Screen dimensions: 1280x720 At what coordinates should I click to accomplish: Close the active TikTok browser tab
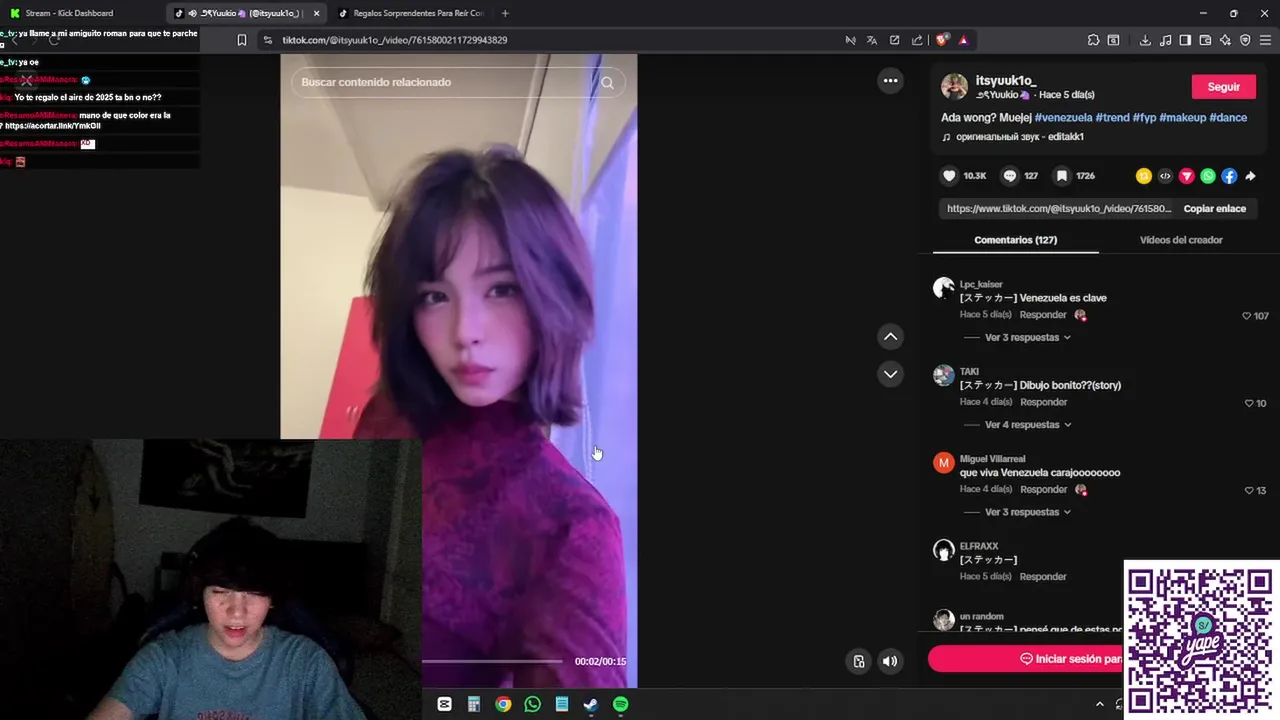pos(317,13)
